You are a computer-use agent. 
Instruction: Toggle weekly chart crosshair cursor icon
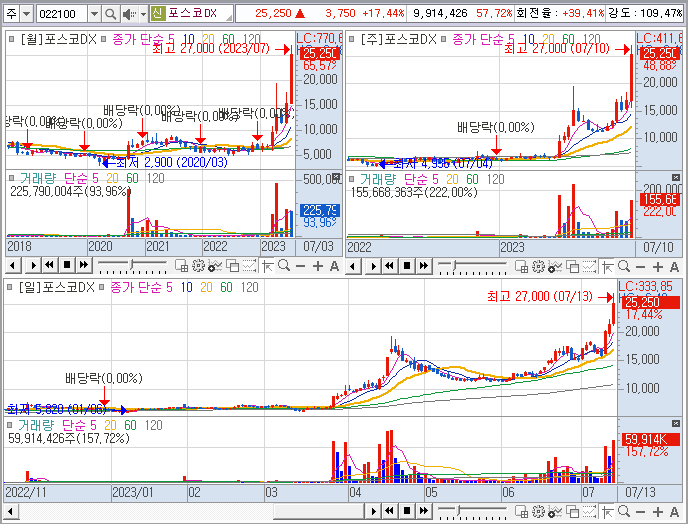tap(608, 266)
